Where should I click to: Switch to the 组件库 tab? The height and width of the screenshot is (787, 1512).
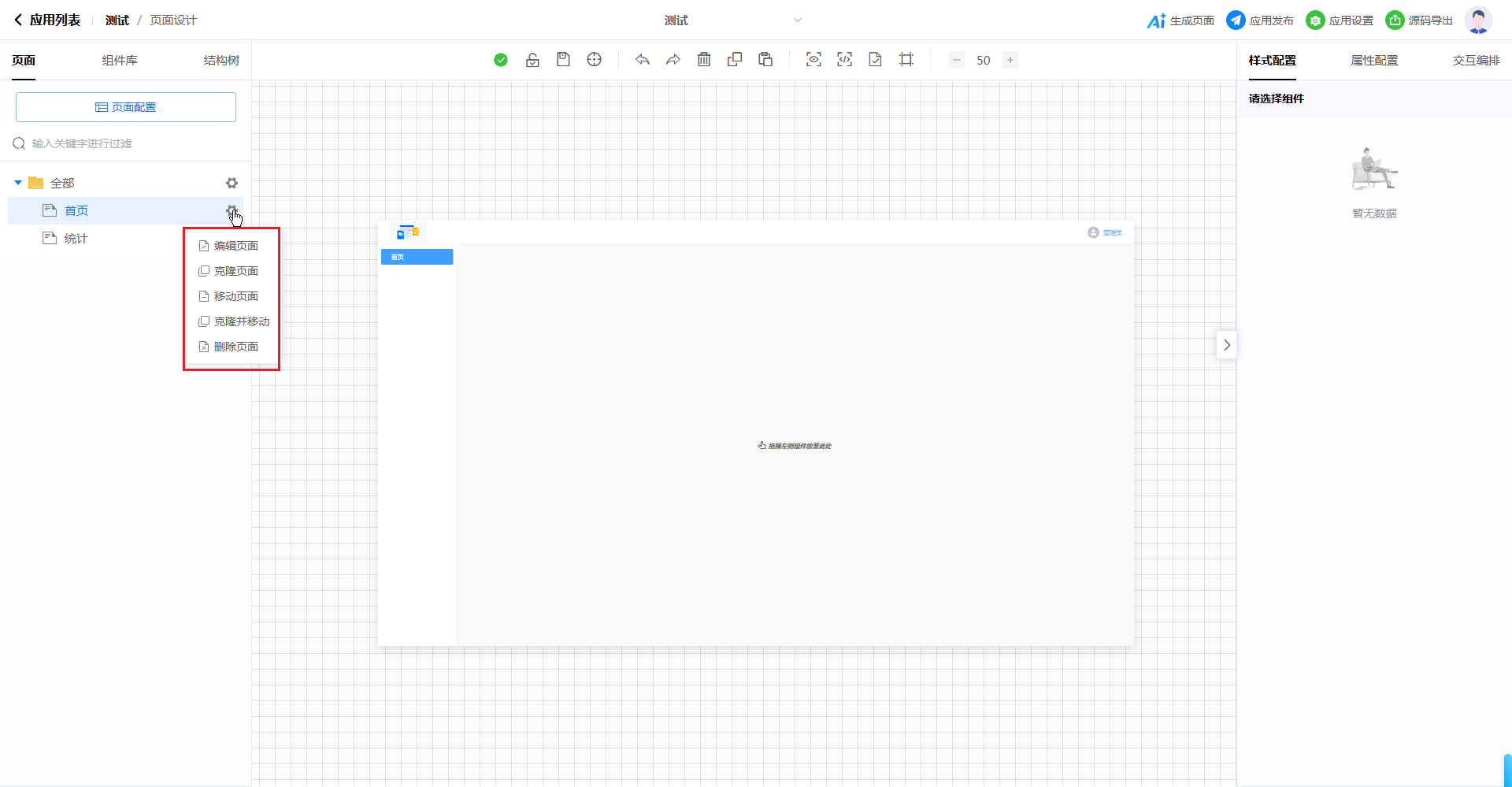(x=120, y=61)
